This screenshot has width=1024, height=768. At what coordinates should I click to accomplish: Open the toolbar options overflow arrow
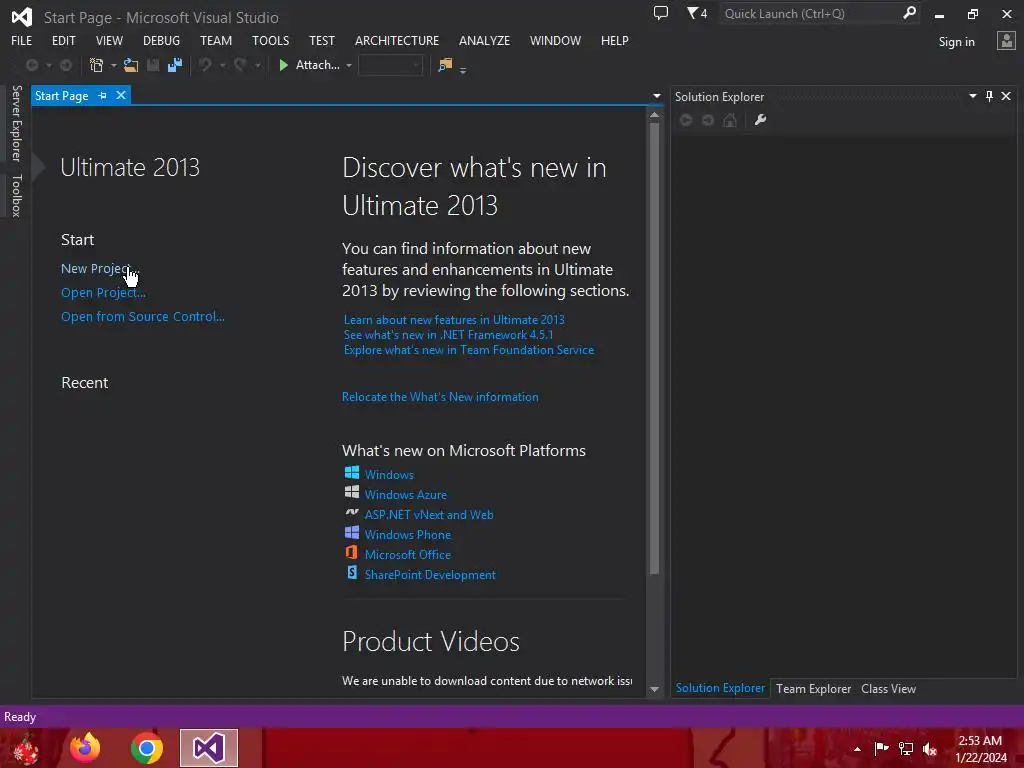(463, 70)
